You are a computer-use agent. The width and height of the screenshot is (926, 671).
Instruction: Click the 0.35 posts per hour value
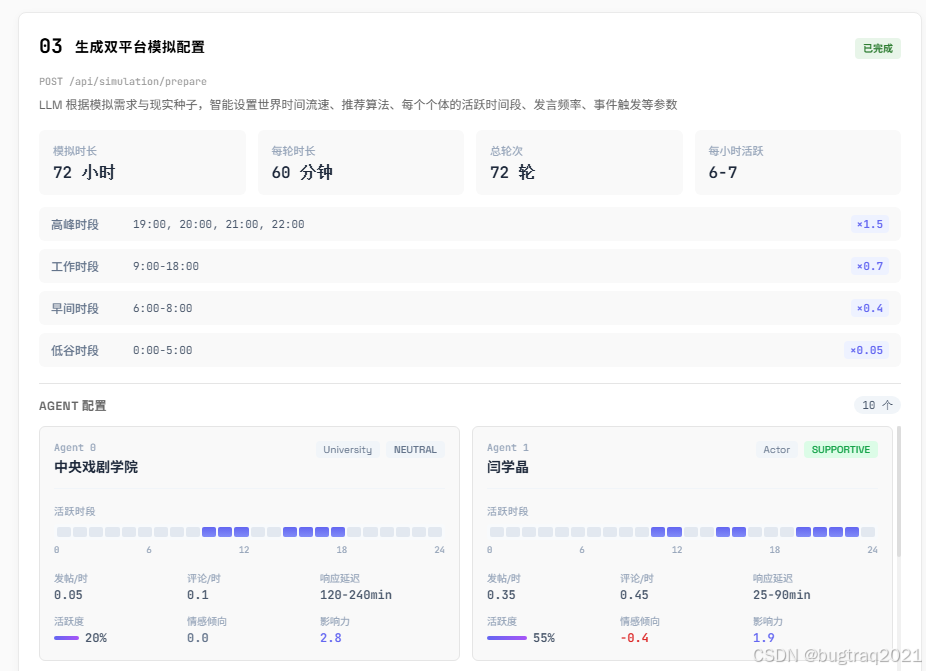501,595
